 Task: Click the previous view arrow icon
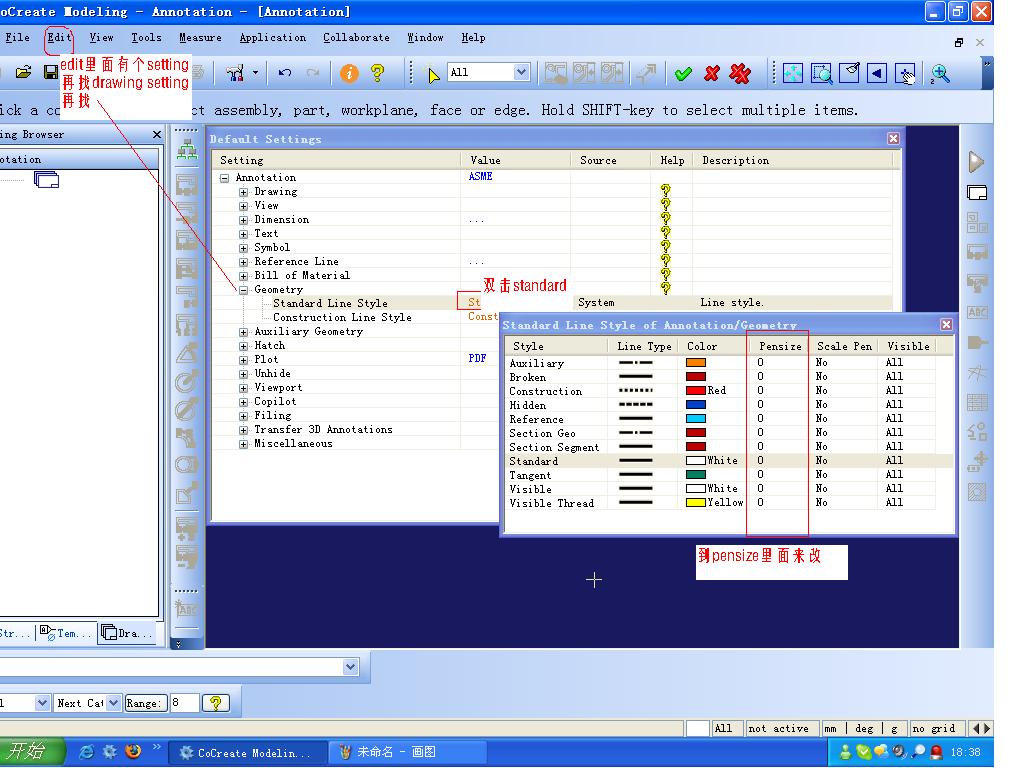(876, 73)
